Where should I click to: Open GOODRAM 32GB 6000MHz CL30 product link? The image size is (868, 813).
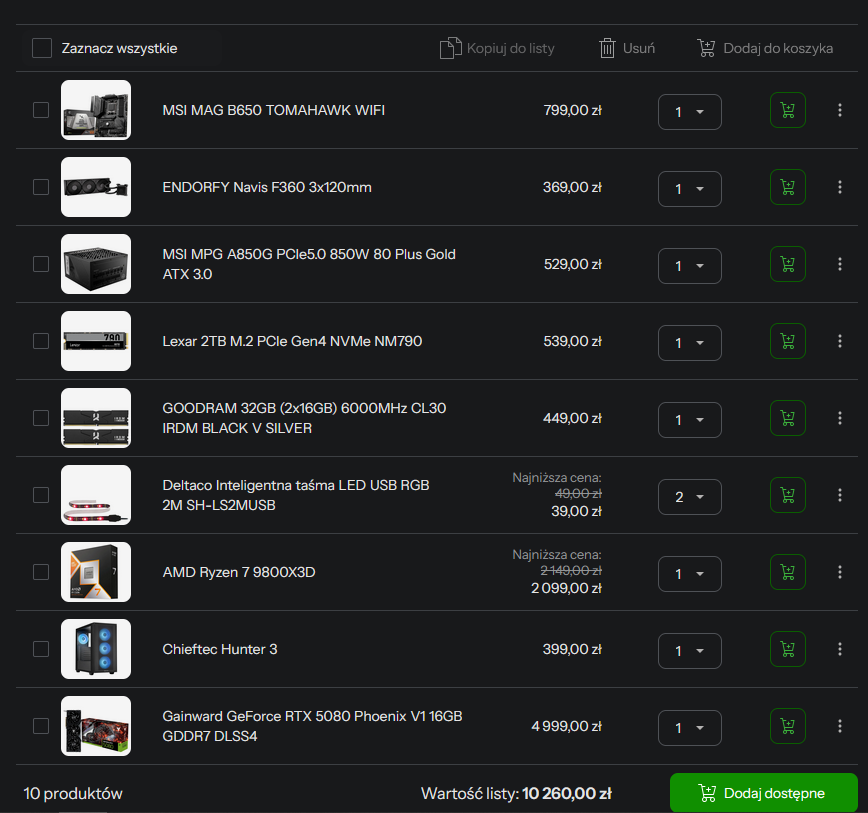[x=304, y=418]
